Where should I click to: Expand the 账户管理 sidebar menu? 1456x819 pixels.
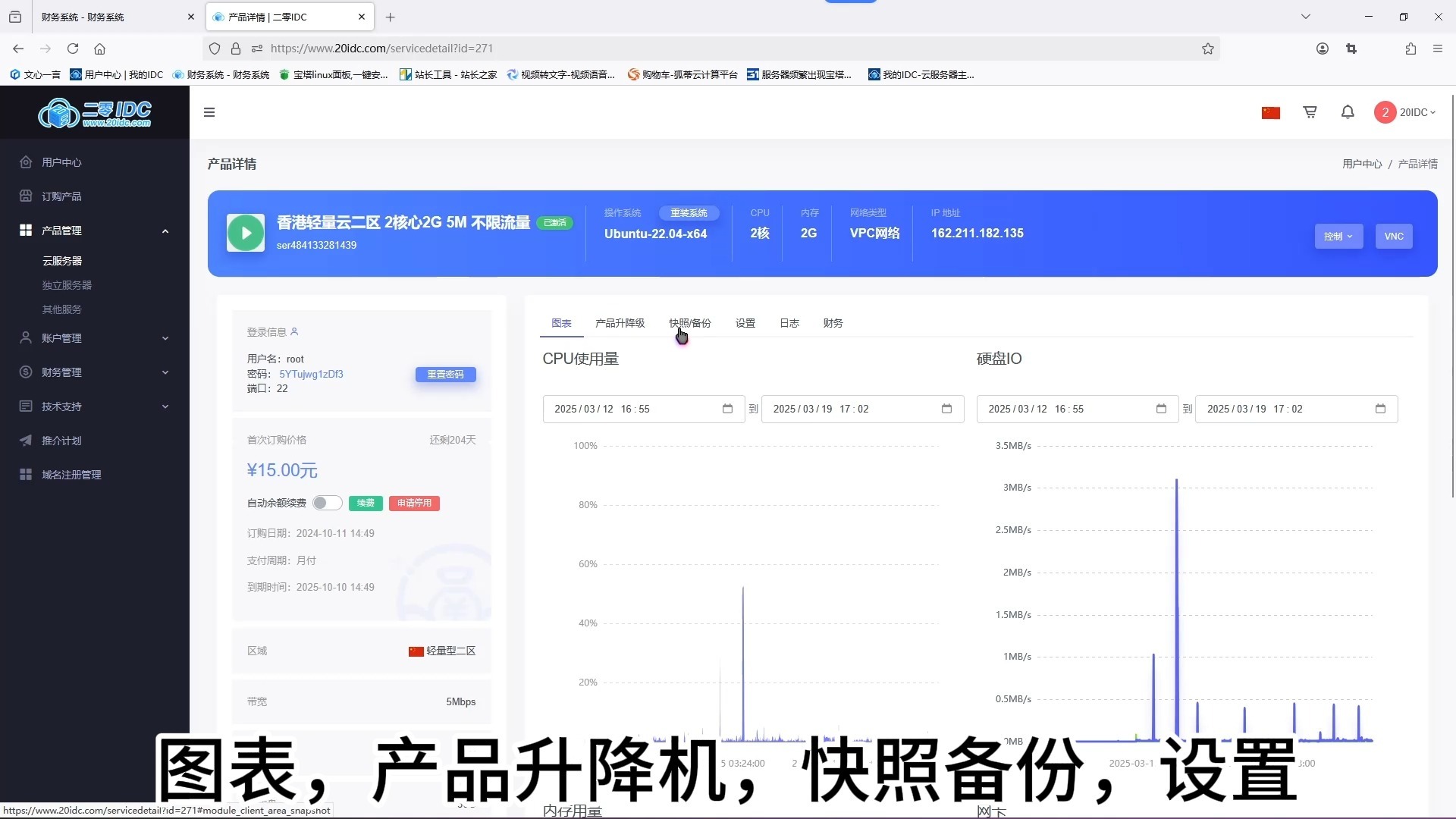[95, 338]
